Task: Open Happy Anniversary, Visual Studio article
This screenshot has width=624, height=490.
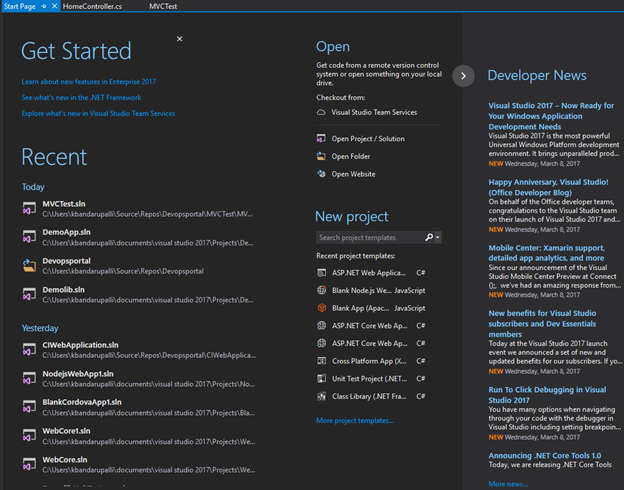Action: 548,187
